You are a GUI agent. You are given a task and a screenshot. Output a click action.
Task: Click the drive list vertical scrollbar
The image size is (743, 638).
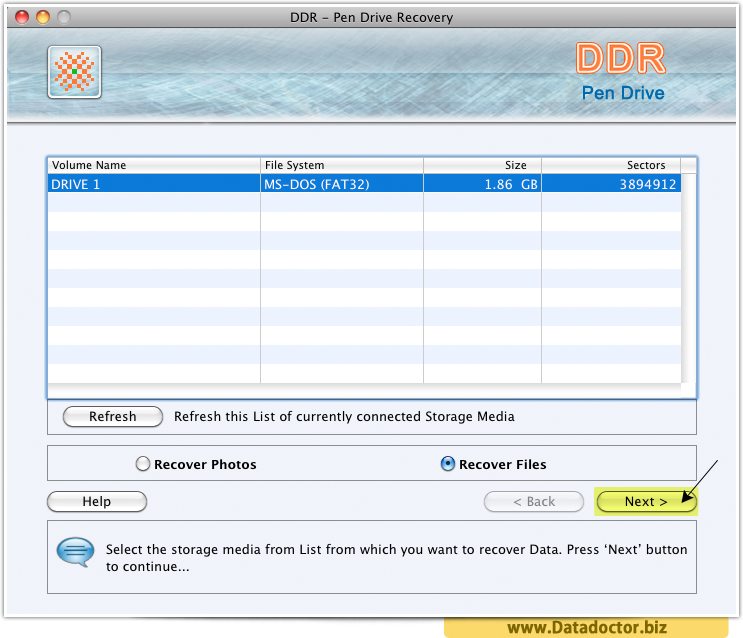coord(689,278)
